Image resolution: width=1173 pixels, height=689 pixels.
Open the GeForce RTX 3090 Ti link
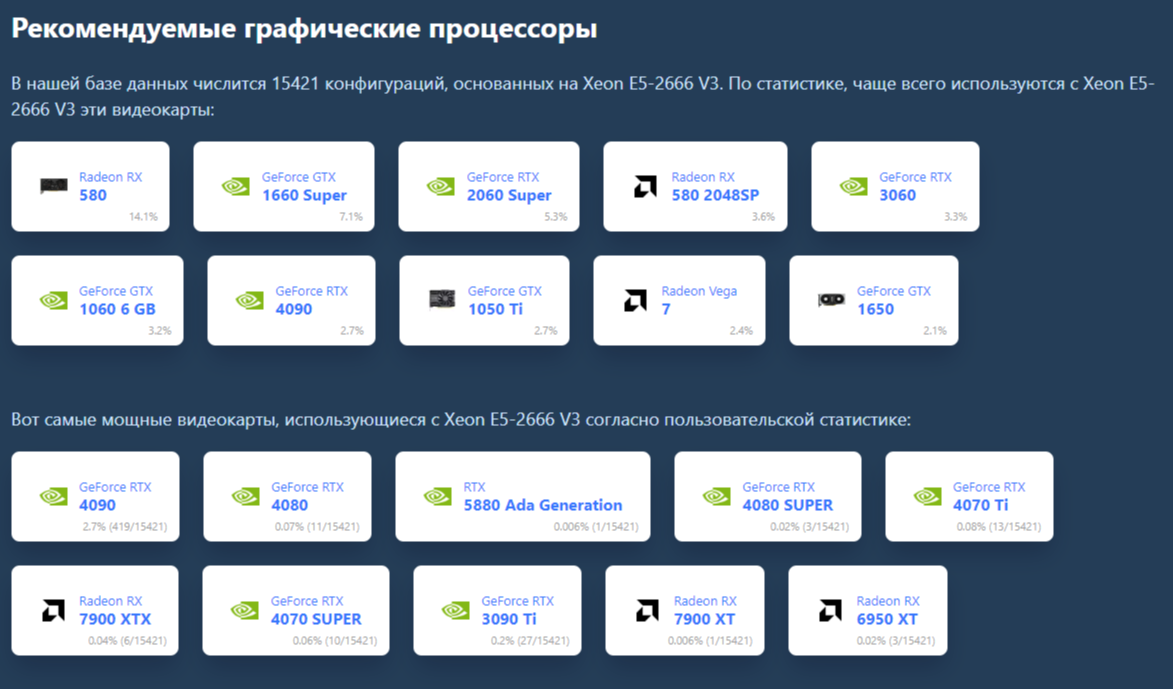pos(518,611)
